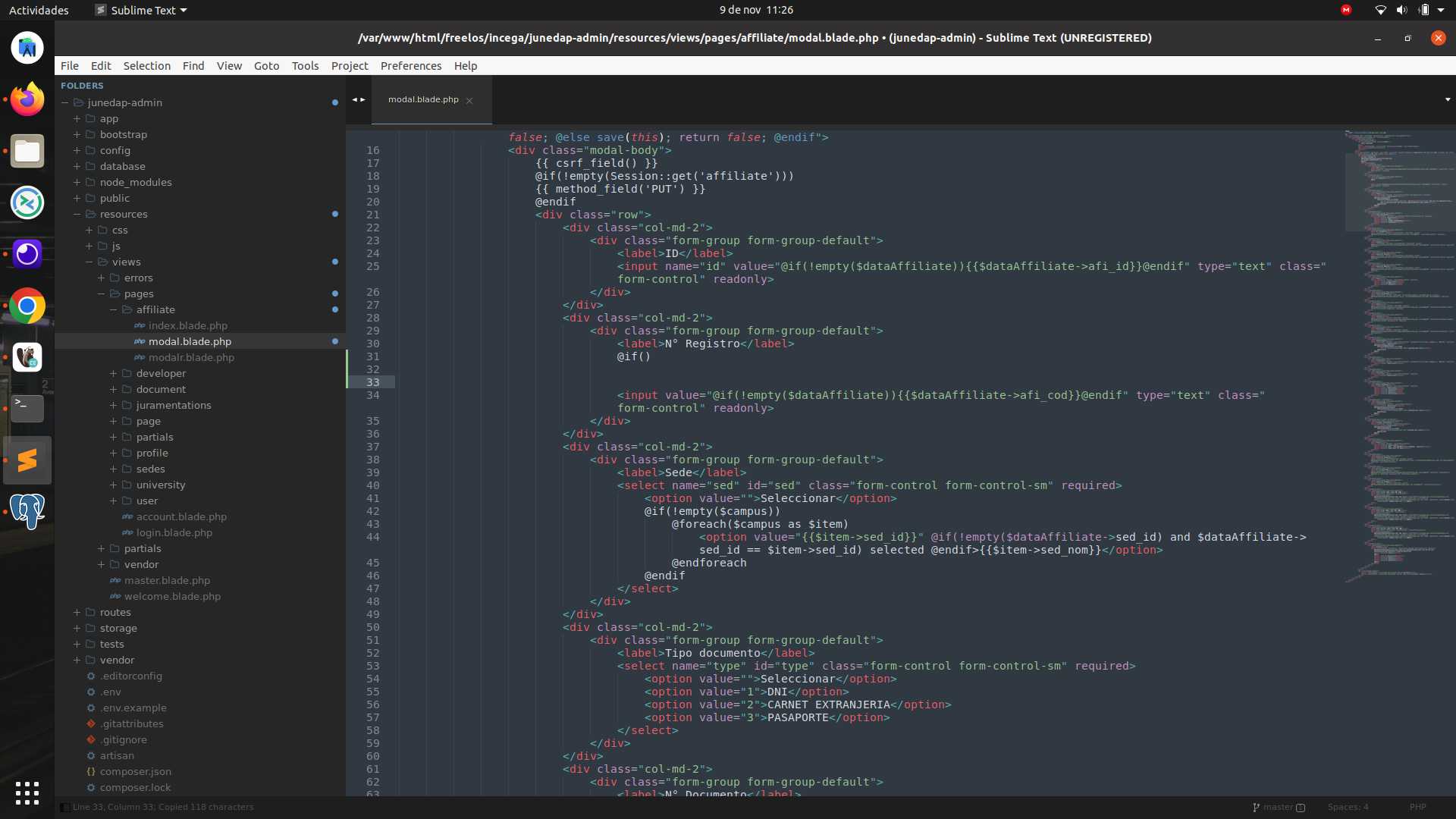Open the Goto menu

point(266,66)
